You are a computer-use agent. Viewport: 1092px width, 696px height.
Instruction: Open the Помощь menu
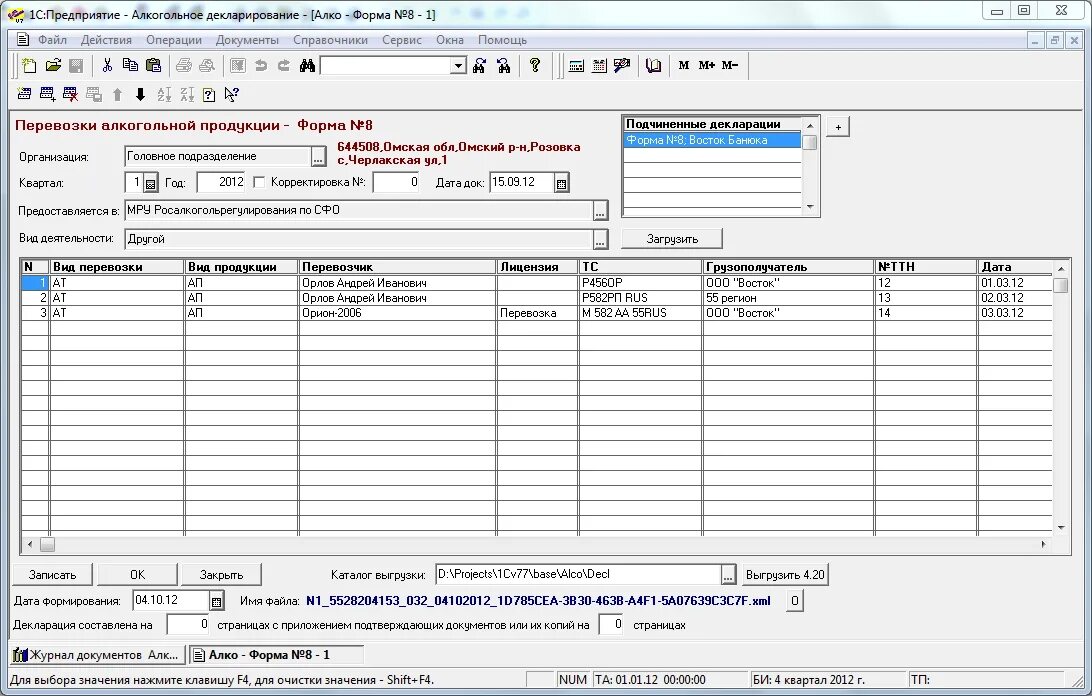[502, 40]
